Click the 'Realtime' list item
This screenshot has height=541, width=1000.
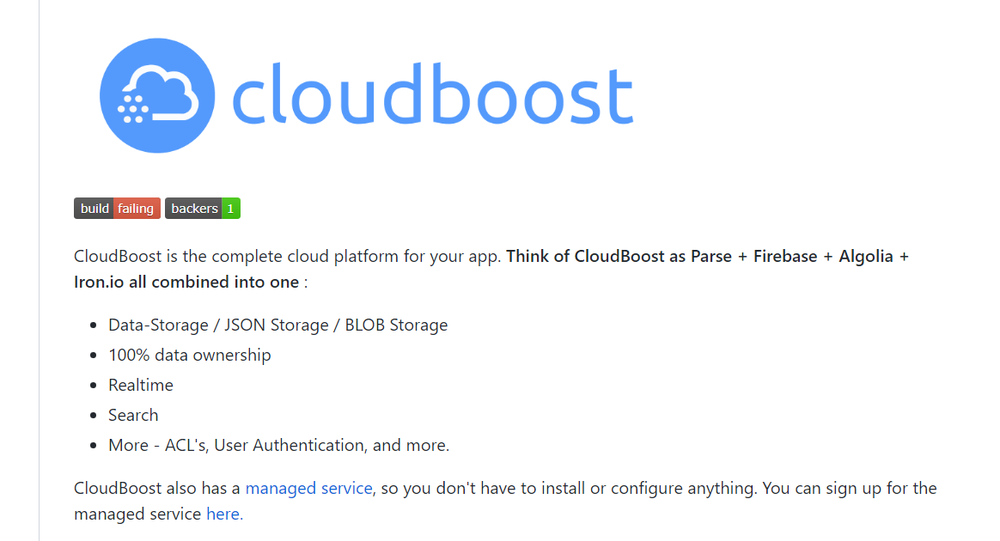141,385
